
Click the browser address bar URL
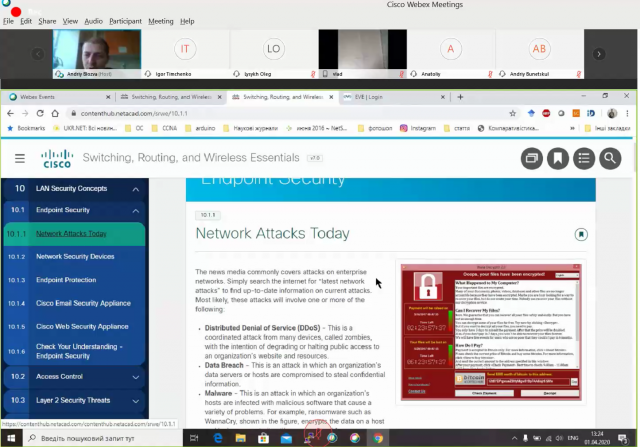coord(134,113)
